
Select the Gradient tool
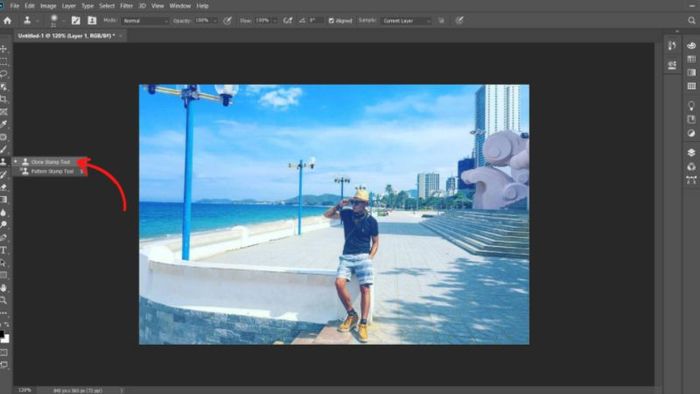4,199
